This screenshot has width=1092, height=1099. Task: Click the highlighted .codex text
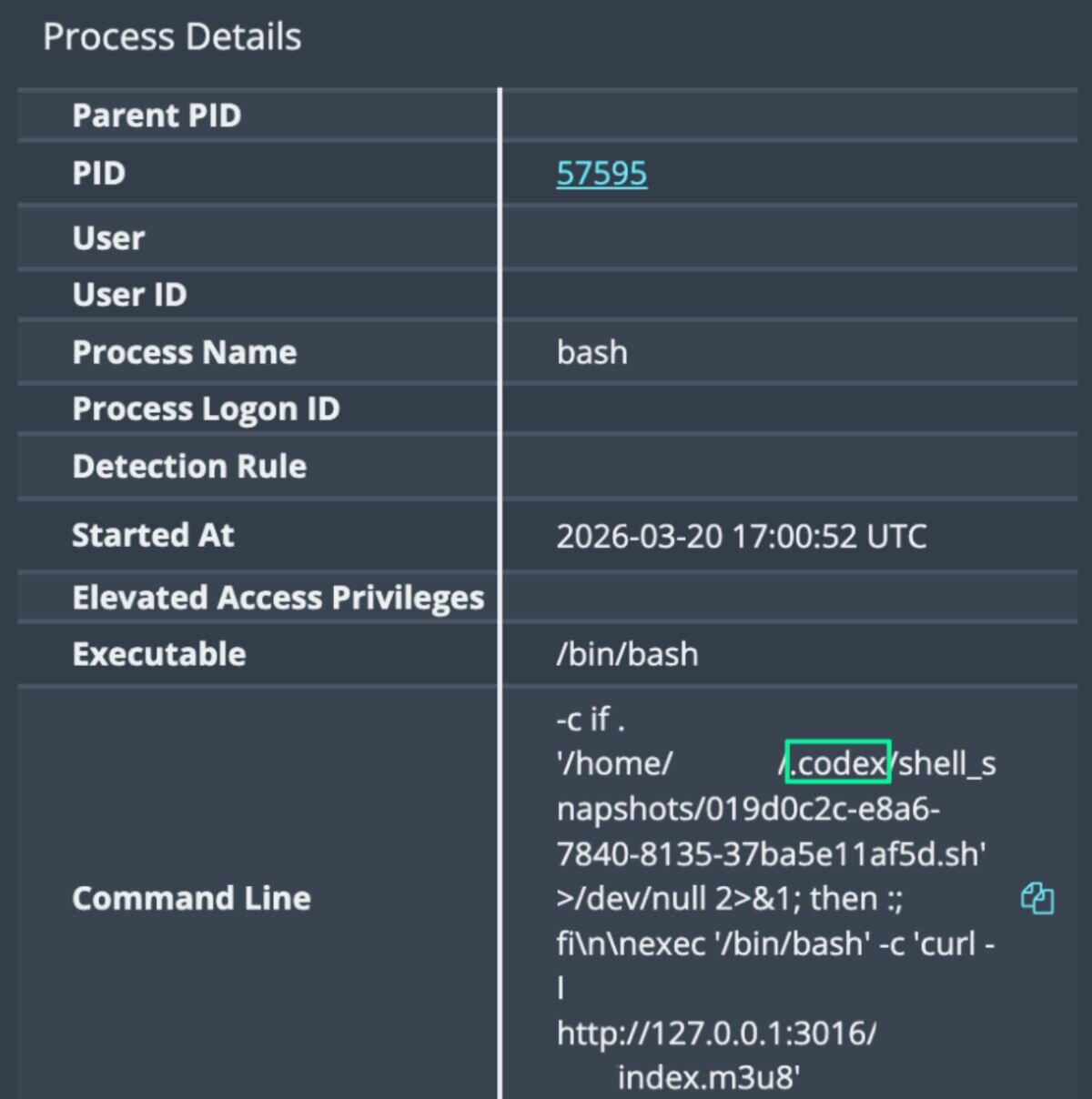837,762
